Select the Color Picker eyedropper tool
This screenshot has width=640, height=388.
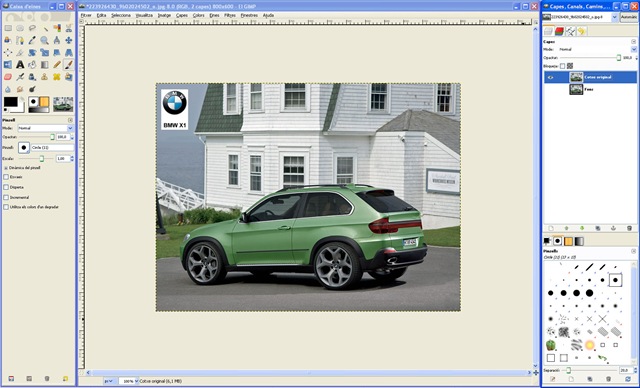click(32, 40)
